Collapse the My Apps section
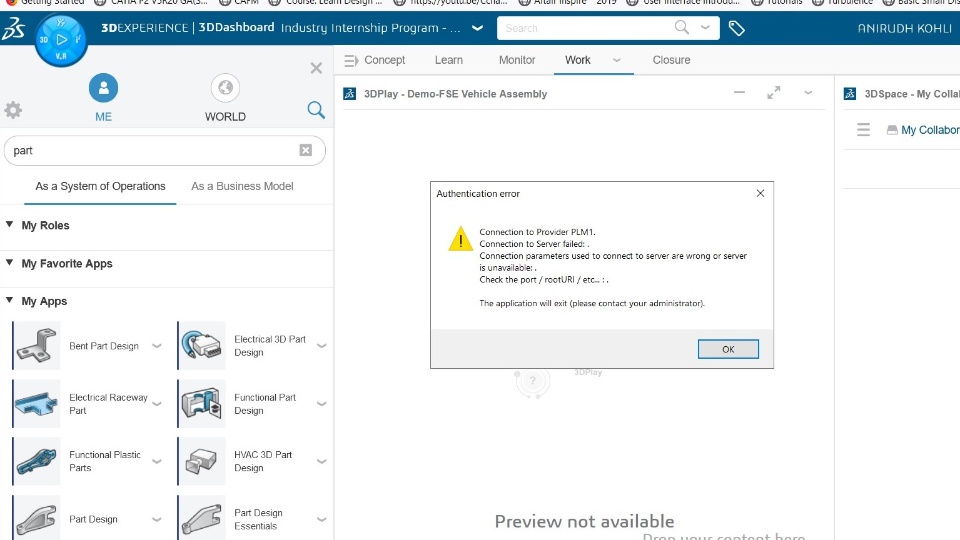 (9, 301)
